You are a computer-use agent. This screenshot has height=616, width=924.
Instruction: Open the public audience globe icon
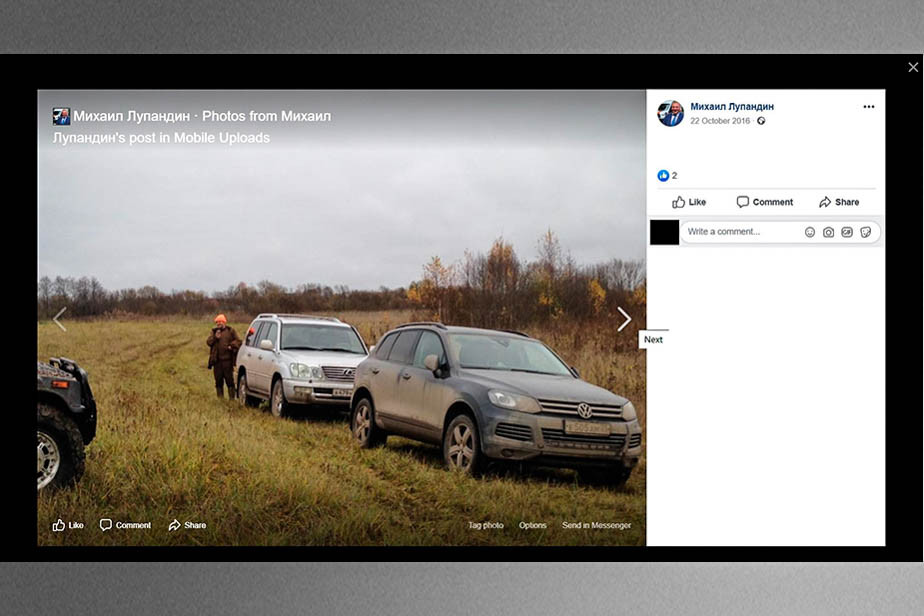[x=761, y=121]
